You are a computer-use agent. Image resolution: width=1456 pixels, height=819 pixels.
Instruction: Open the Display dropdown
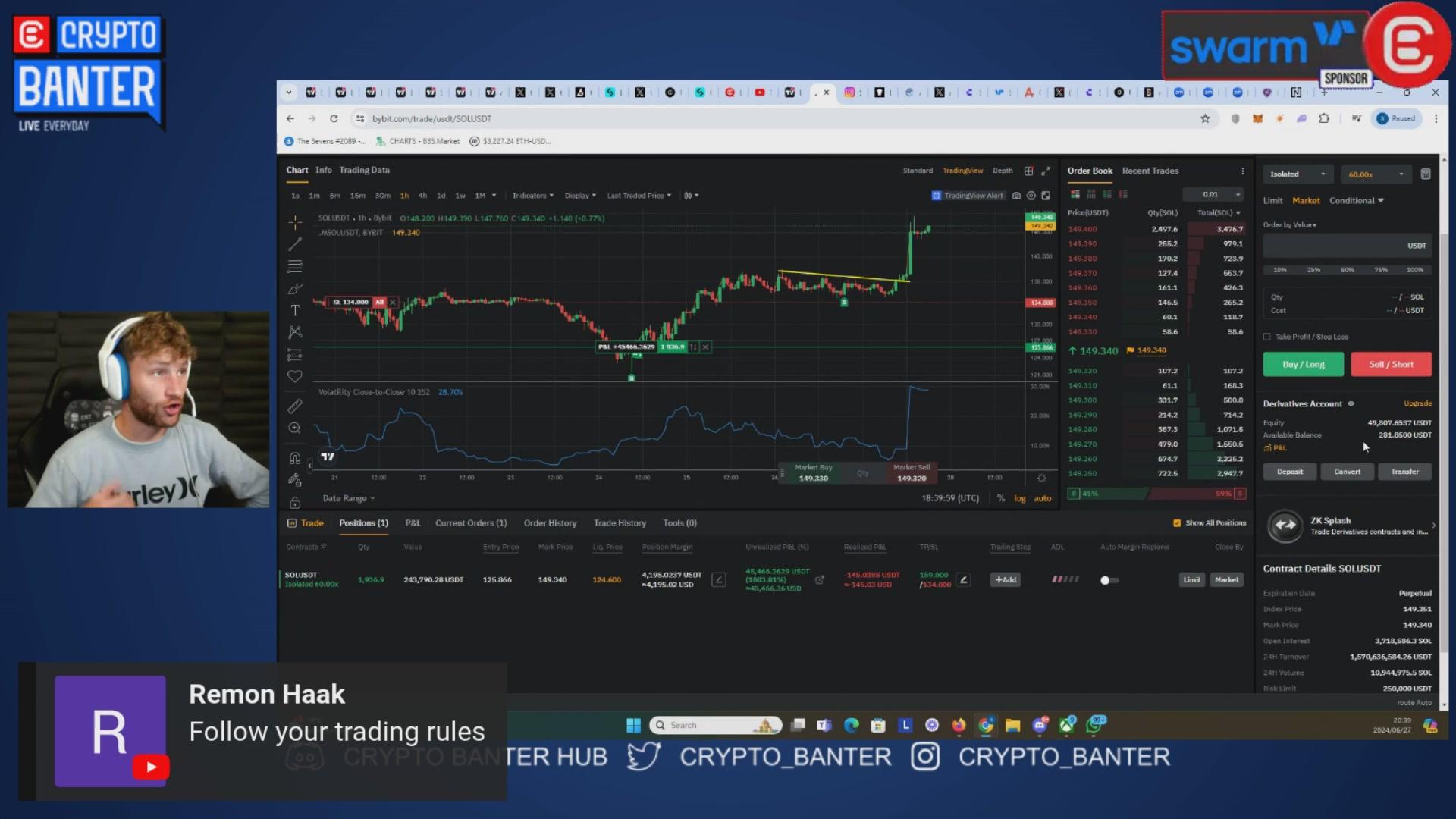coord(580,196)
